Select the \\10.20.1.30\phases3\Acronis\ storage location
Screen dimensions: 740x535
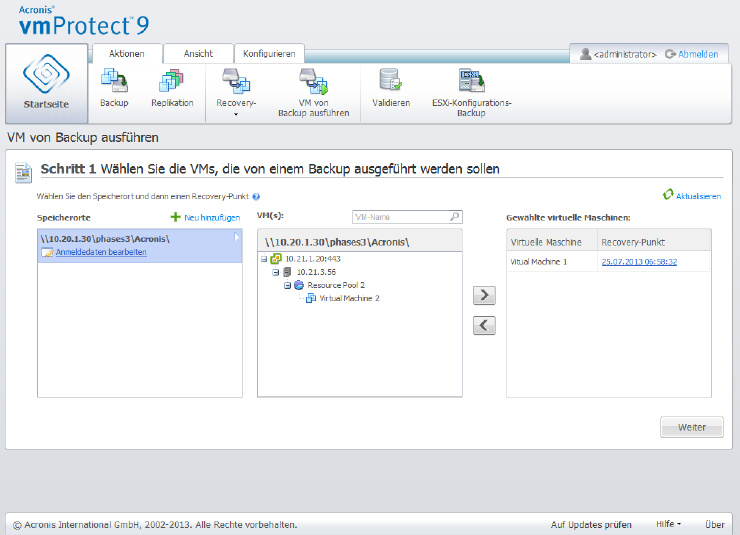(x=140, y=245)
